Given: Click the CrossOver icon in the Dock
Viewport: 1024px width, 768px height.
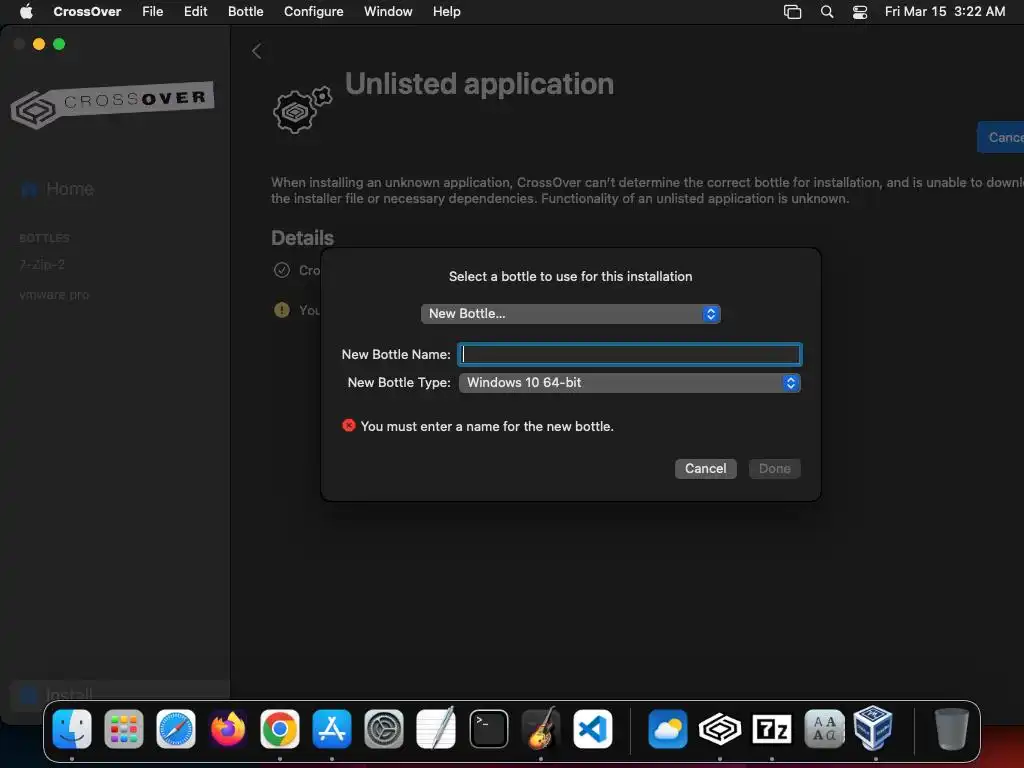Looking at the screenshot, I should tap(720, 729).
